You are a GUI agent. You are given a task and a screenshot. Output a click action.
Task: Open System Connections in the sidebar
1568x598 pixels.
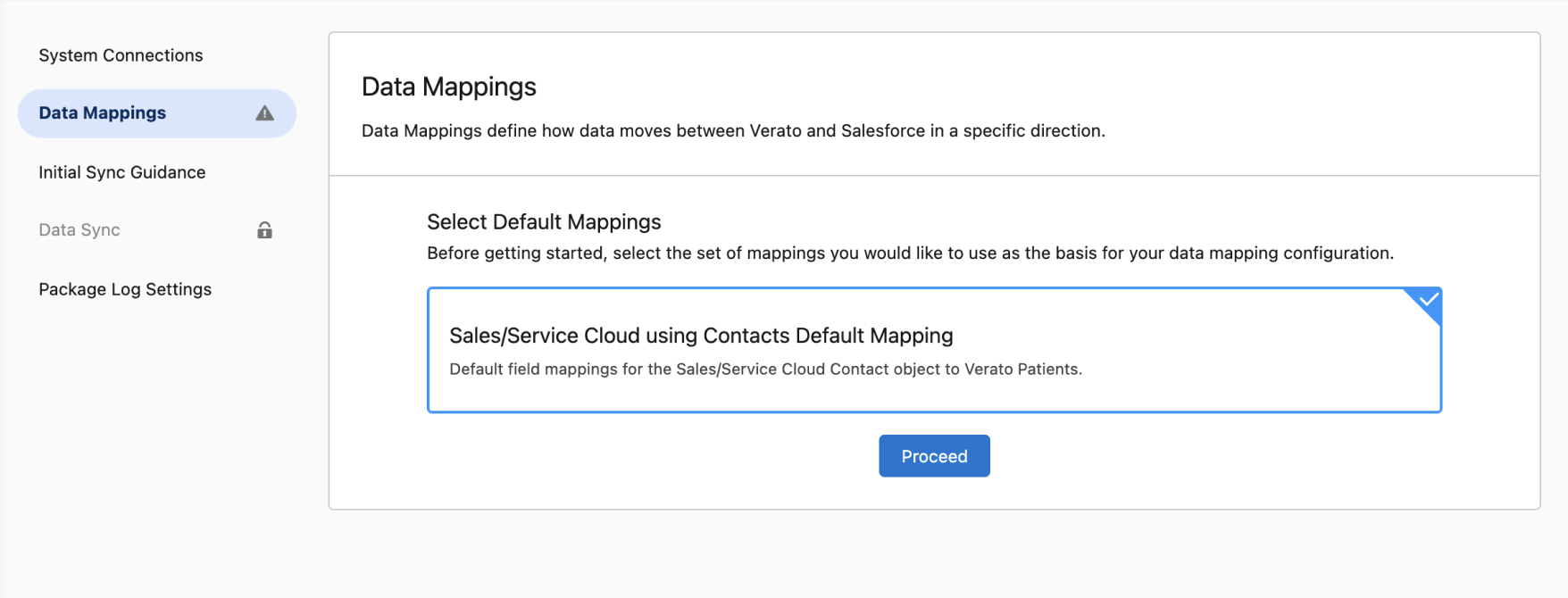(121, 55)
